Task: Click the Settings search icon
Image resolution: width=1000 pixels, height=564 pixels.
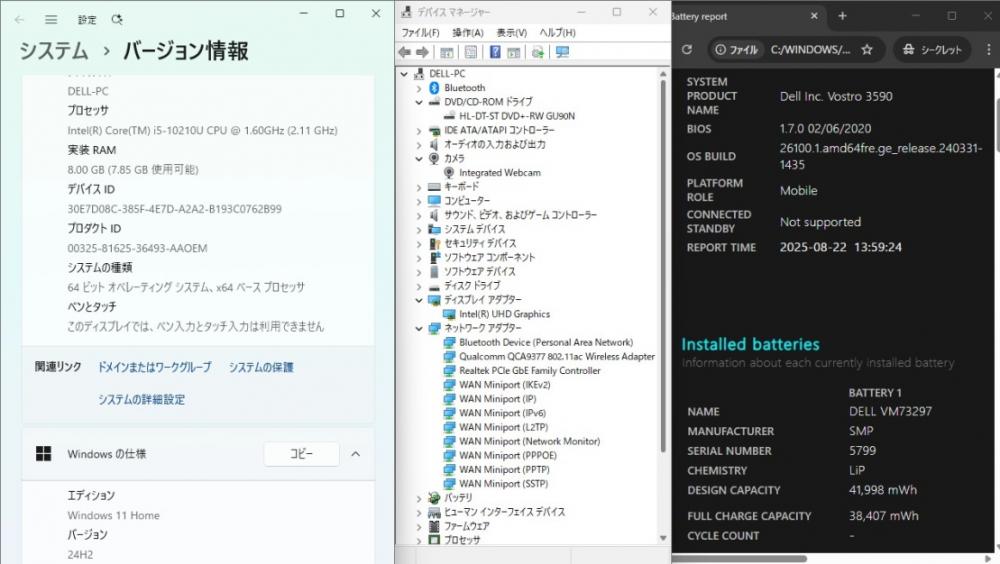Action: click(117, 20)
